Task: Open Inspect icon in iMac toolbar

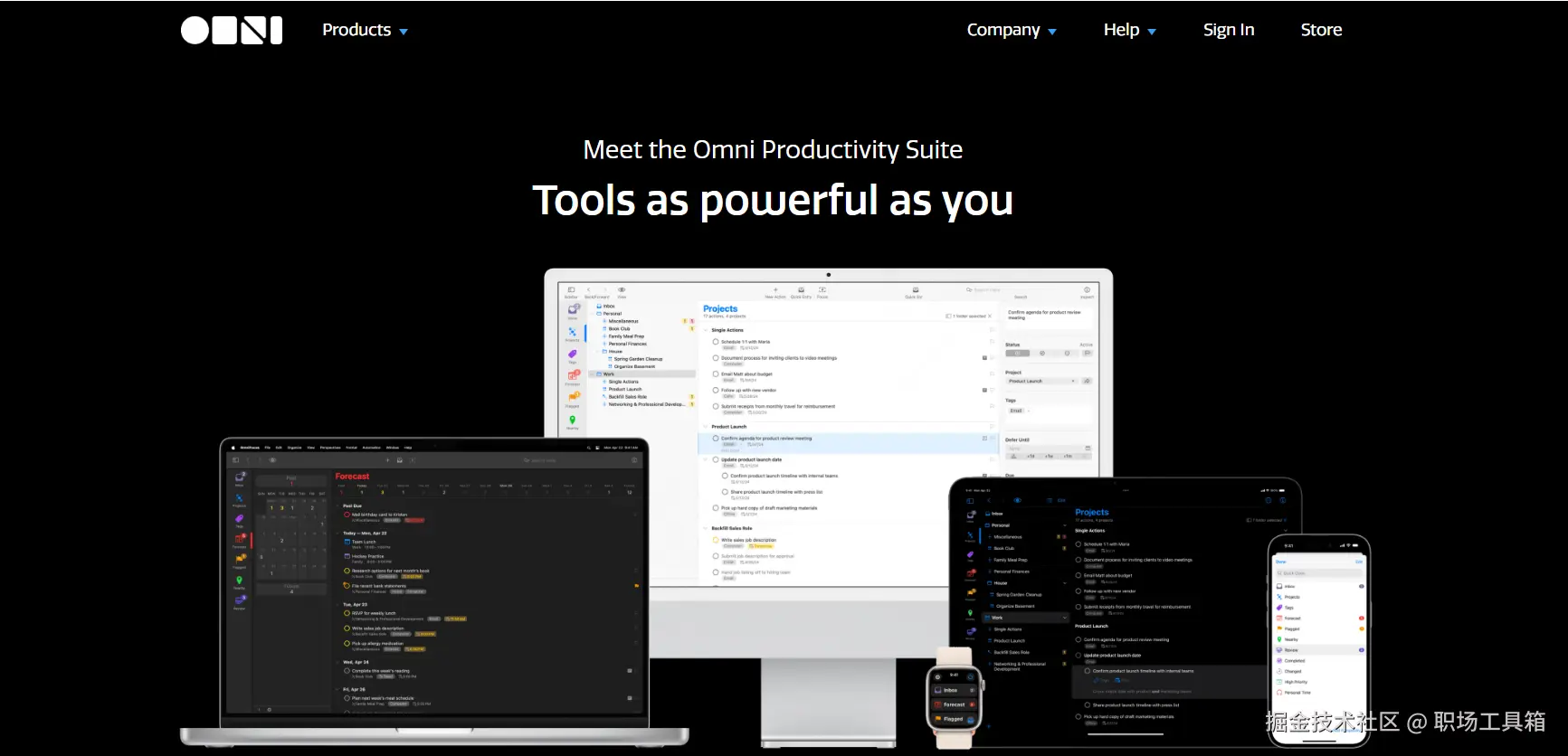Action: point(1087,291)
